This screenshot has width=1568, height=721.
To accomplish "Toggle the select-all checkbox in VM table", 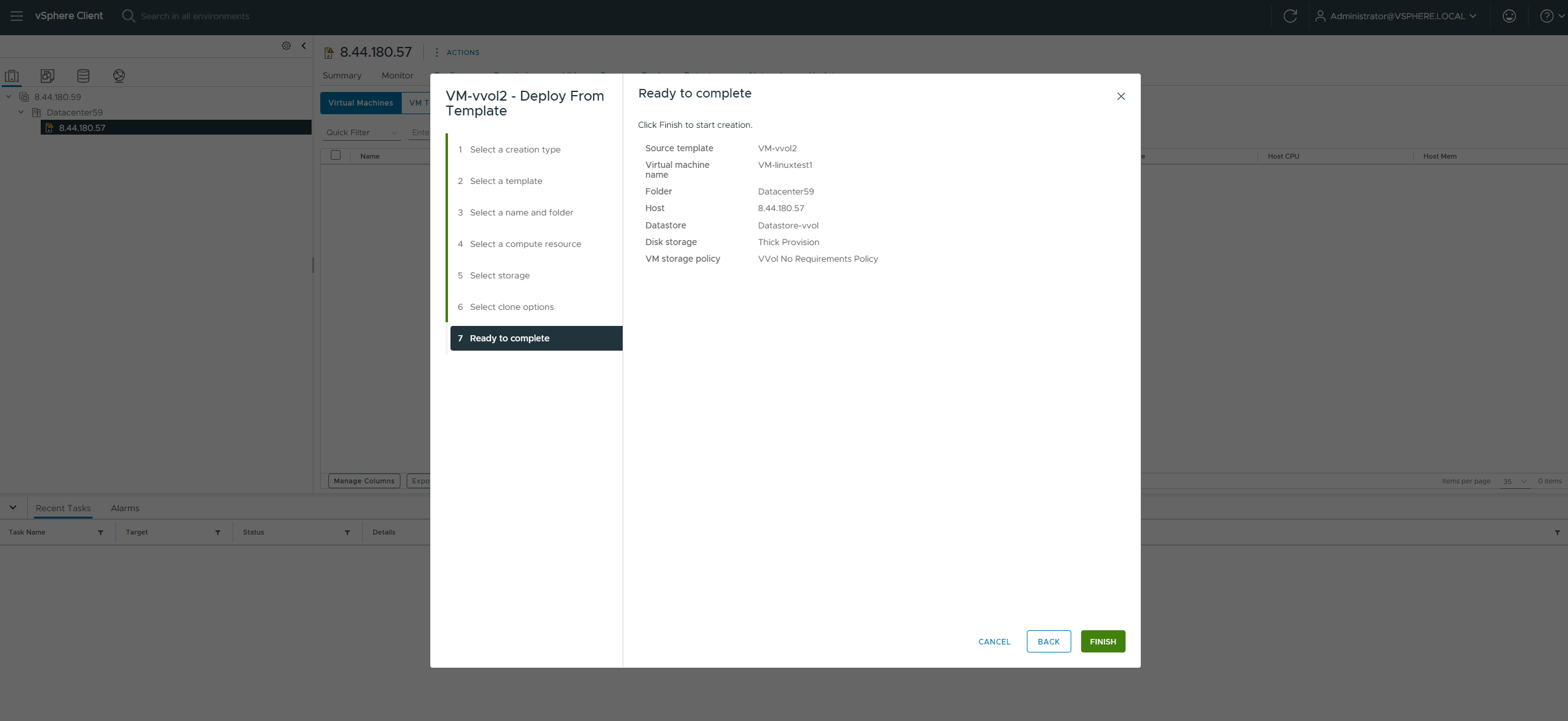I will tap(336, 156).
